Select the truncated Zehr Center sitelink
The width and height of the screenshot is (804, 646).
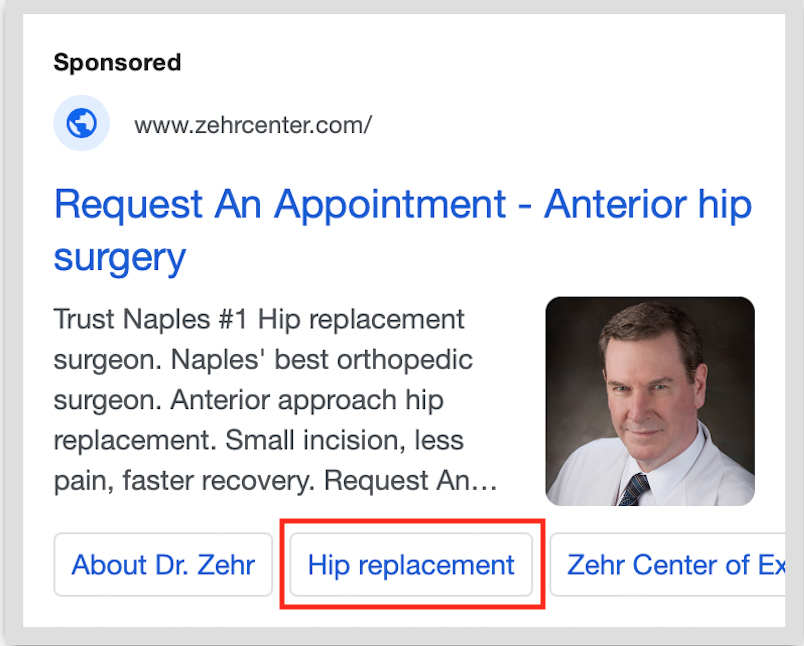[x=675, y=565]
